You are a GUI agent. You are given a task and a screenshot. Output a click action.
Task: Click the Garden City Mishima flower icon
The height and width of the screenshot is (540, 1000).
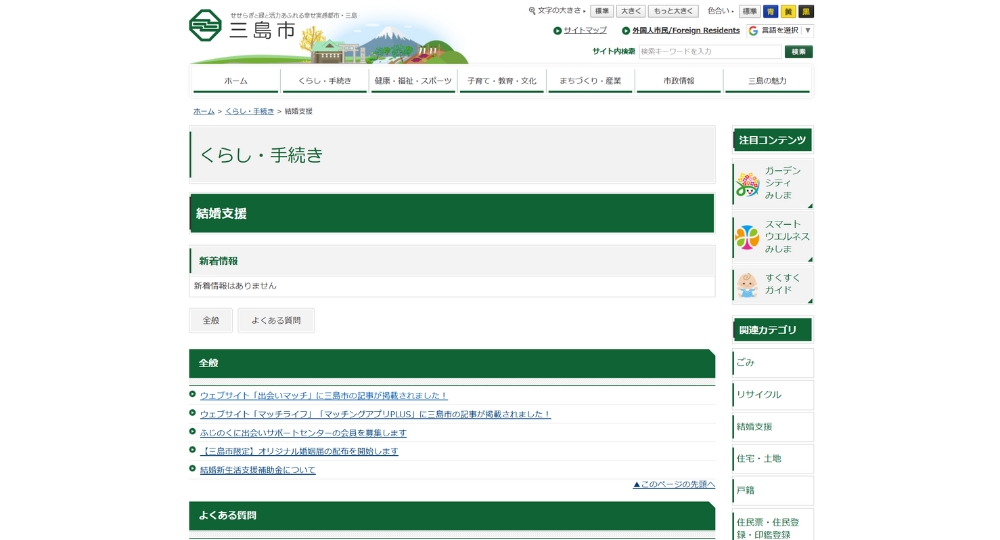[x=747, y=184]
